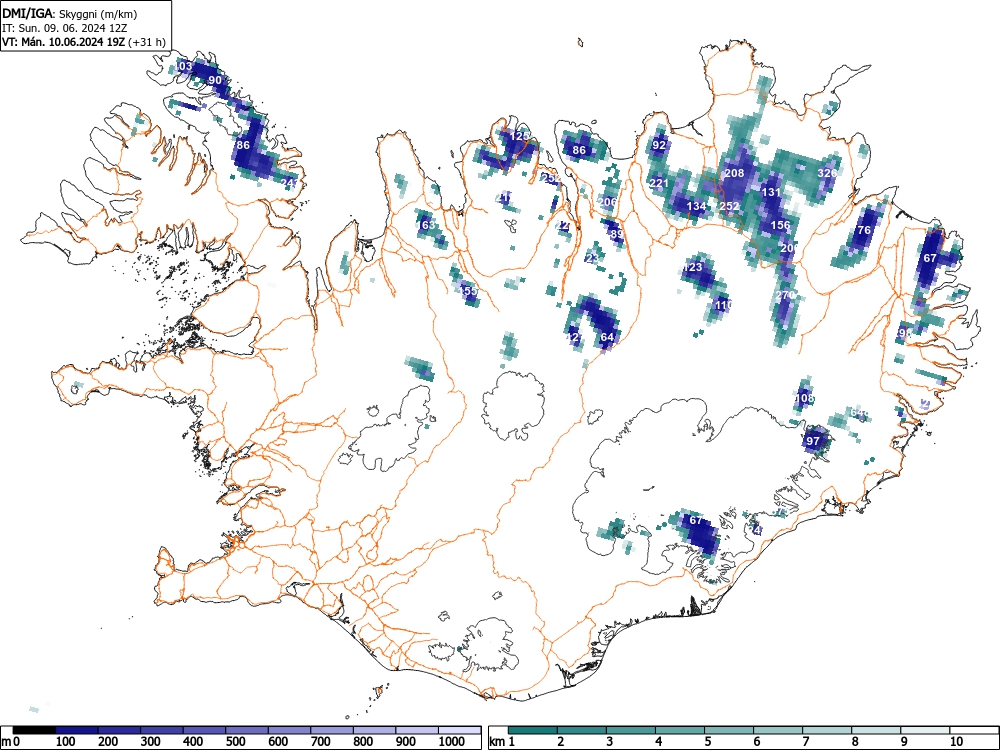Screen dimensions: 1000x750
Task: Select the 252 visibility value on the map
Action: (729, 207)
